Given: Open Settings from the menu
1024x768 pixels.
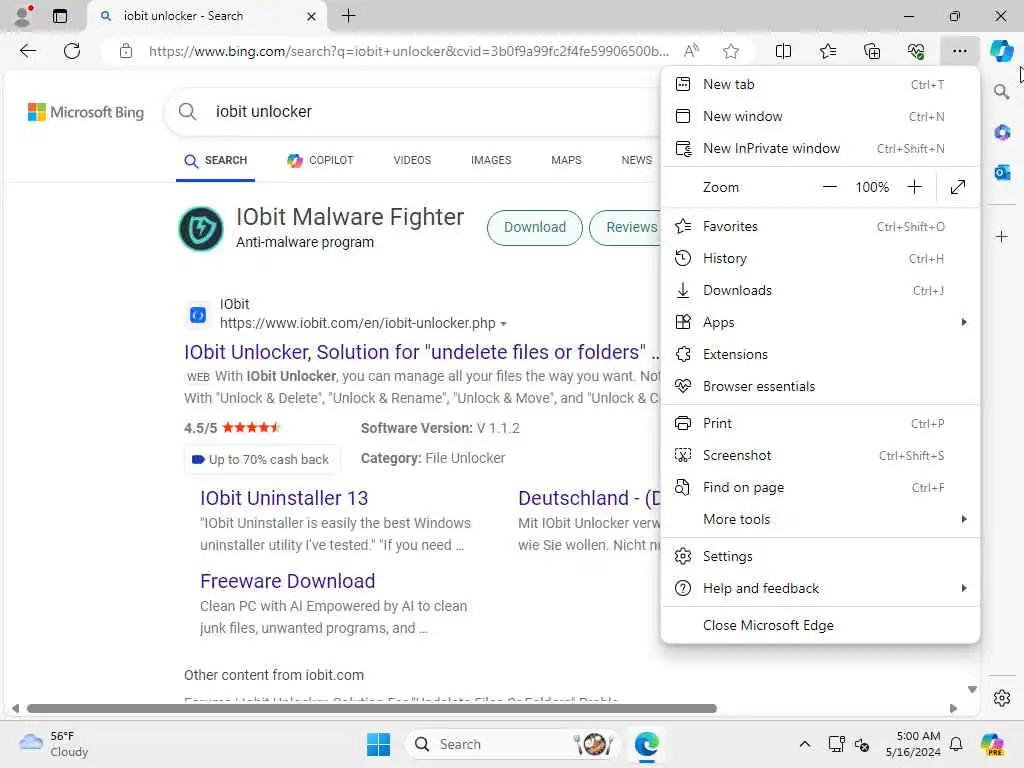Looking at the screenshot, I should (820, 556).
